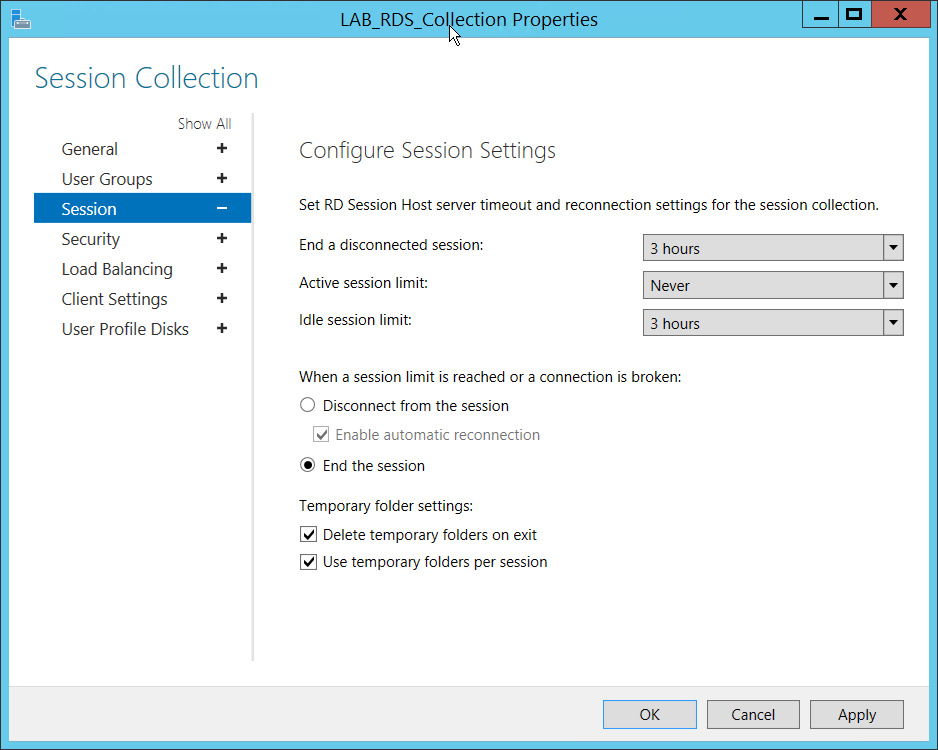This screenshot has width=938, height=750.
Task: Open Active session limit dropdown
Action: 893,286
